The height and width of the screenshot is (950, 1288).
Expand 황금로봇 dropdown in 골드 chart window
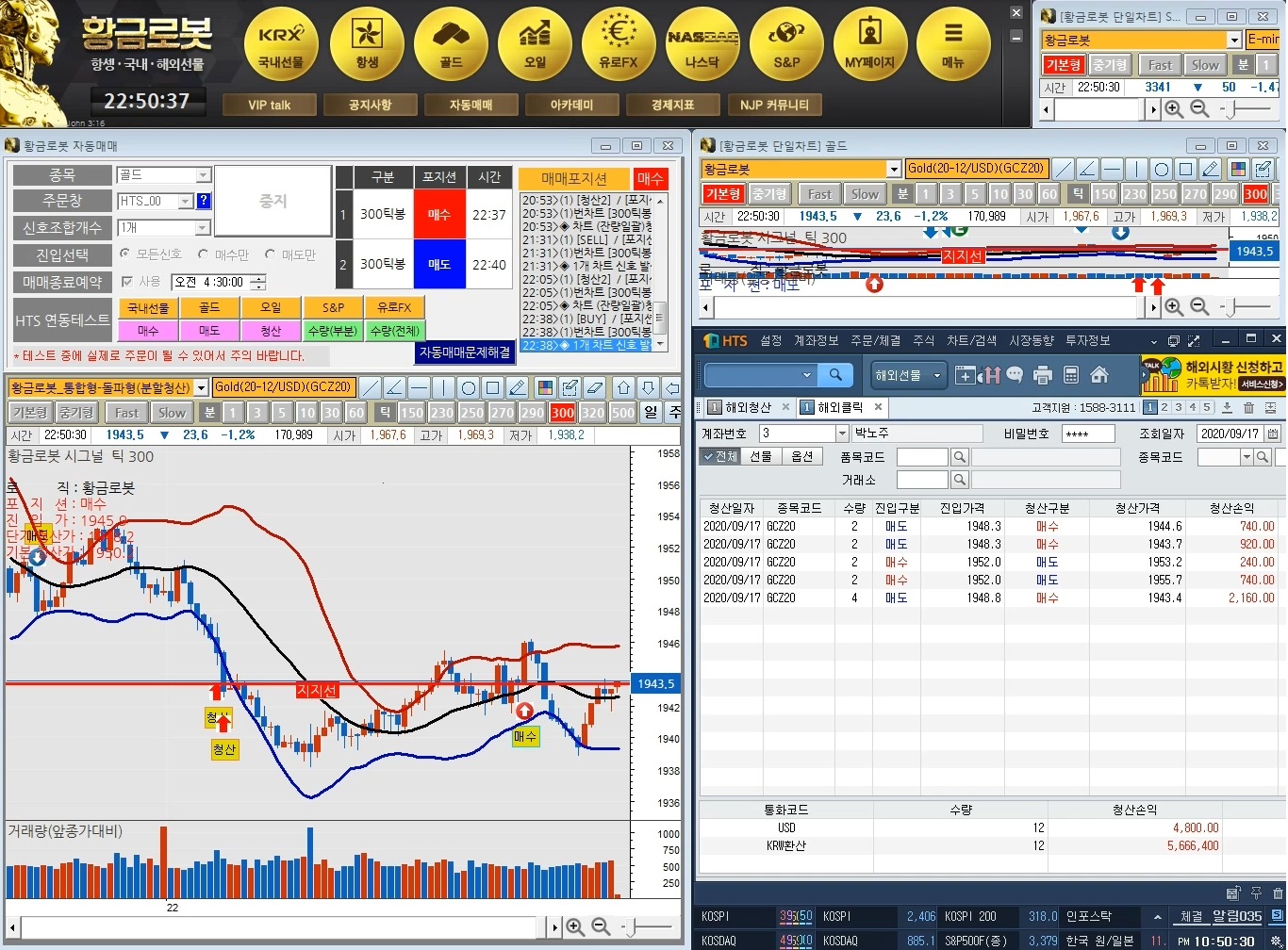tap(894, 169)
